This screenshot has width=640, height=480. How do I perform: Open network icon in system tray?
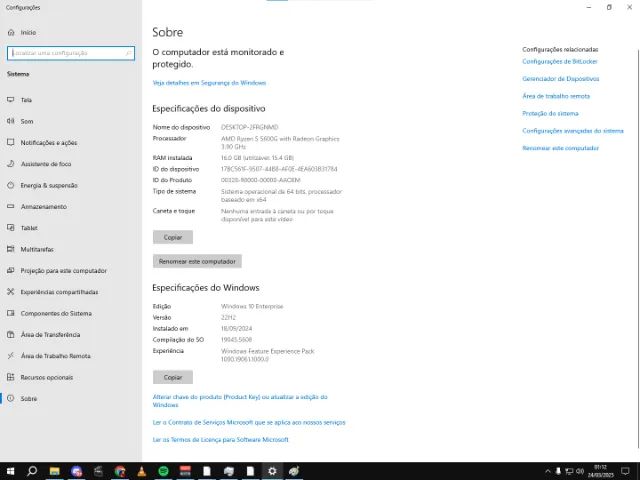tap(569, 471)
